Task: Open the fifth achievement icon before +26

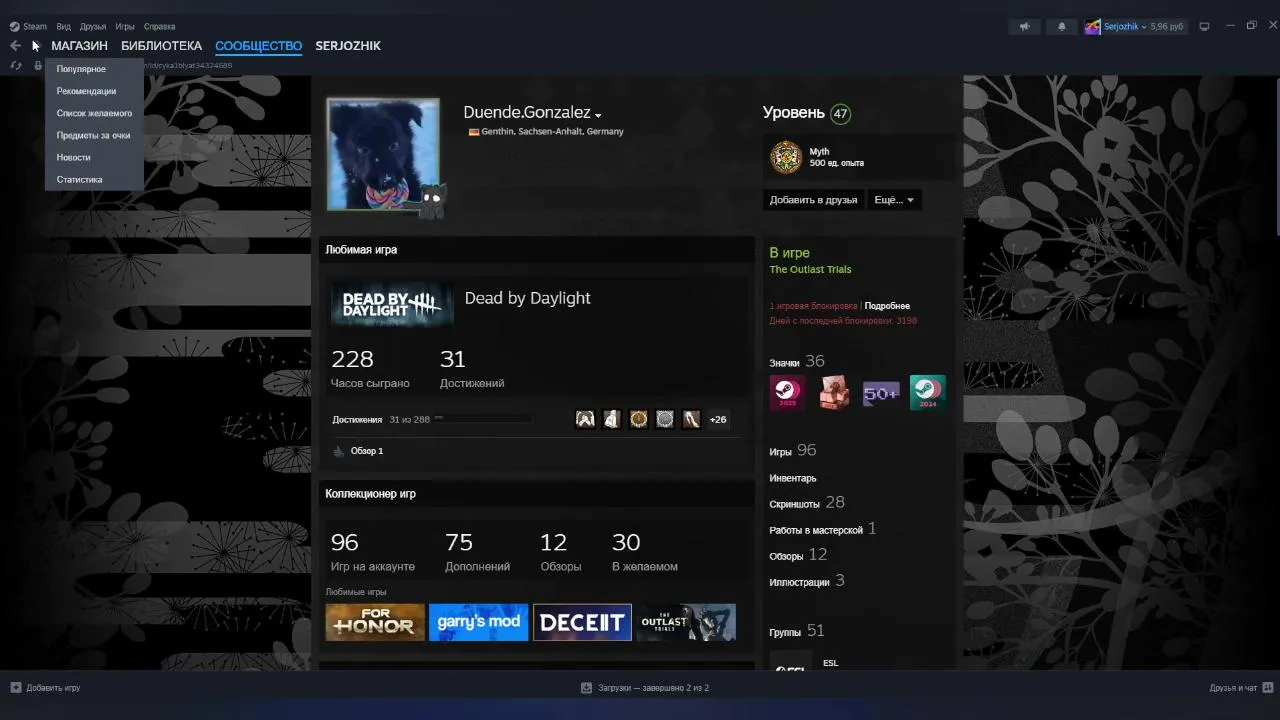Action: point(691,419)
